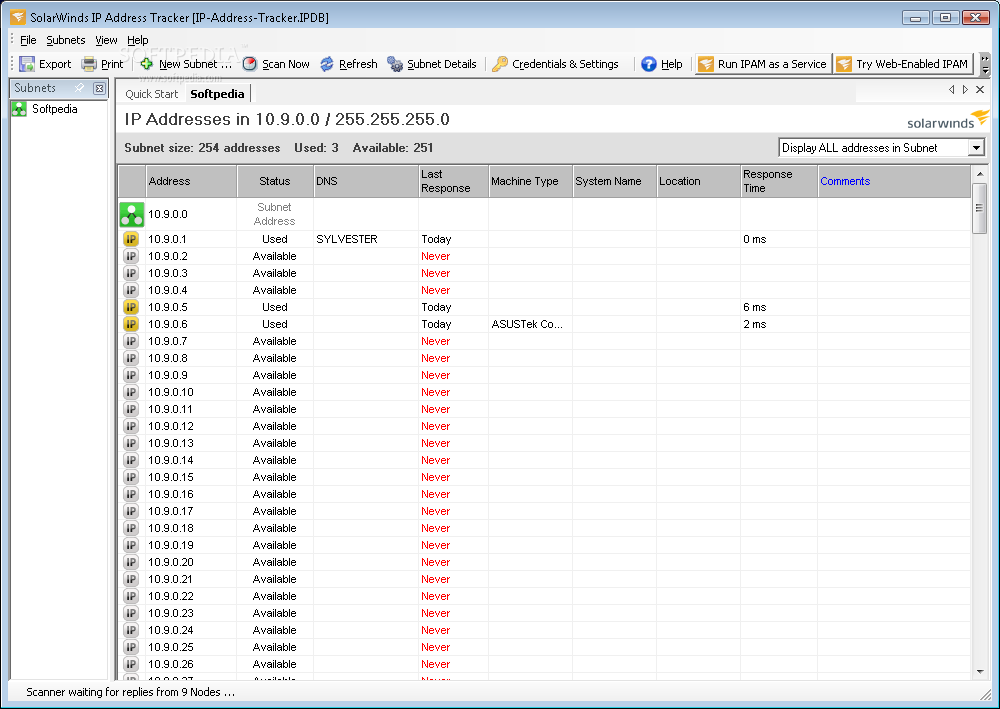The image size is (1000, 709).
Task: Click the Refresh arrows icon
Action: pos(327,64)
